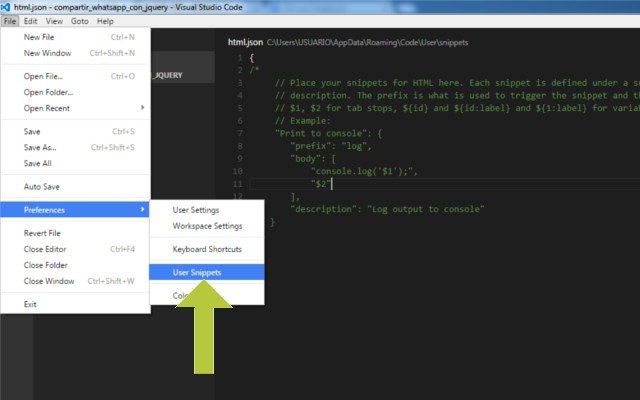Open Keyboard Shortcuts from Preferences submenu
Image resolution: width=640 pixels, height=400 pixels.
pyautogui.click(x=207, y=249)
